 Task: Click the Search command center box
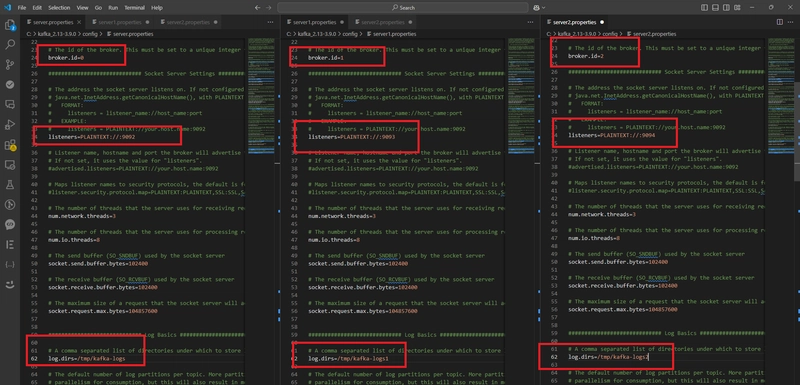pyautogui.click(x=403, y=8)
